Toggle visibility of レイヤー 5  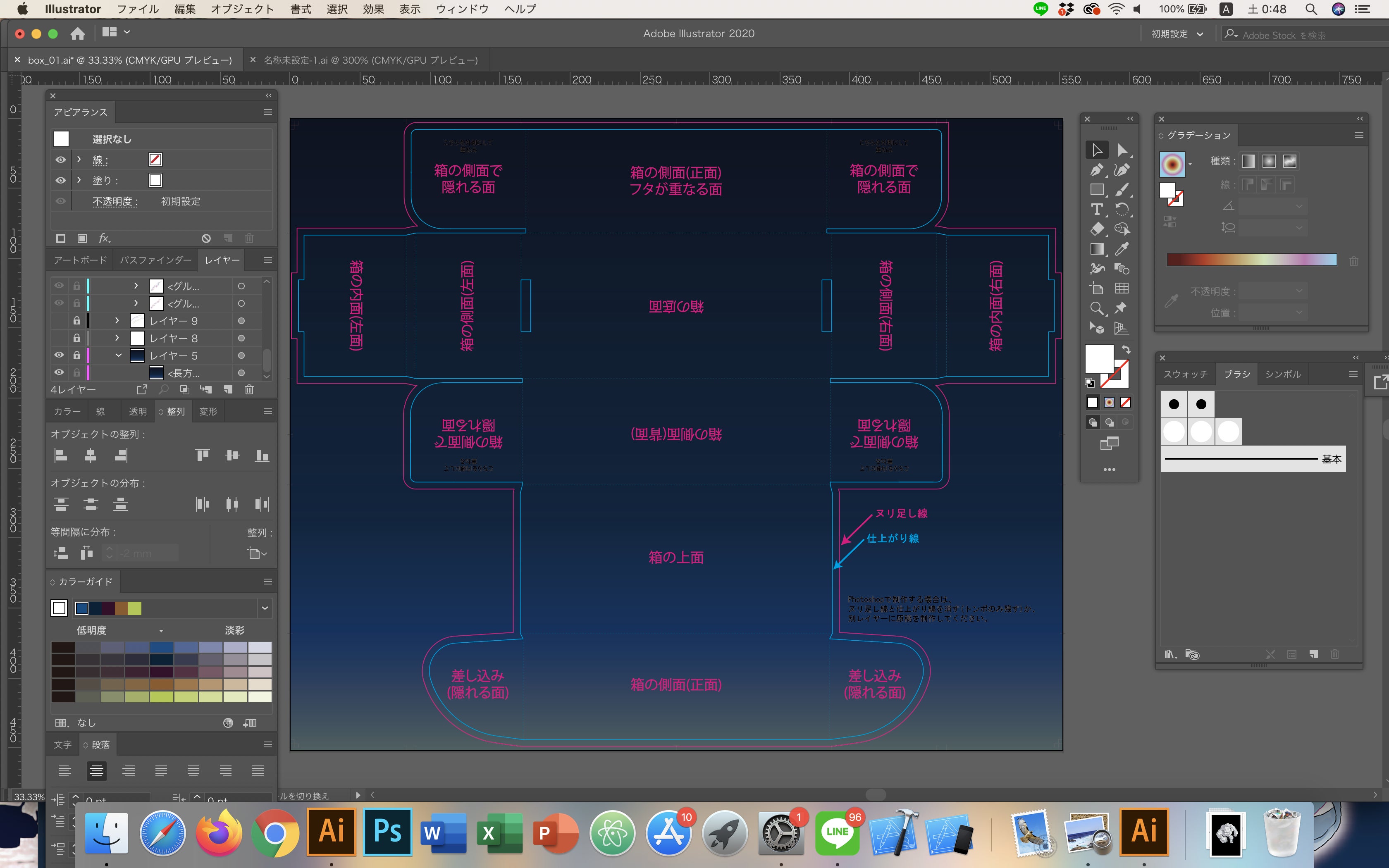[x=59, y=355]
